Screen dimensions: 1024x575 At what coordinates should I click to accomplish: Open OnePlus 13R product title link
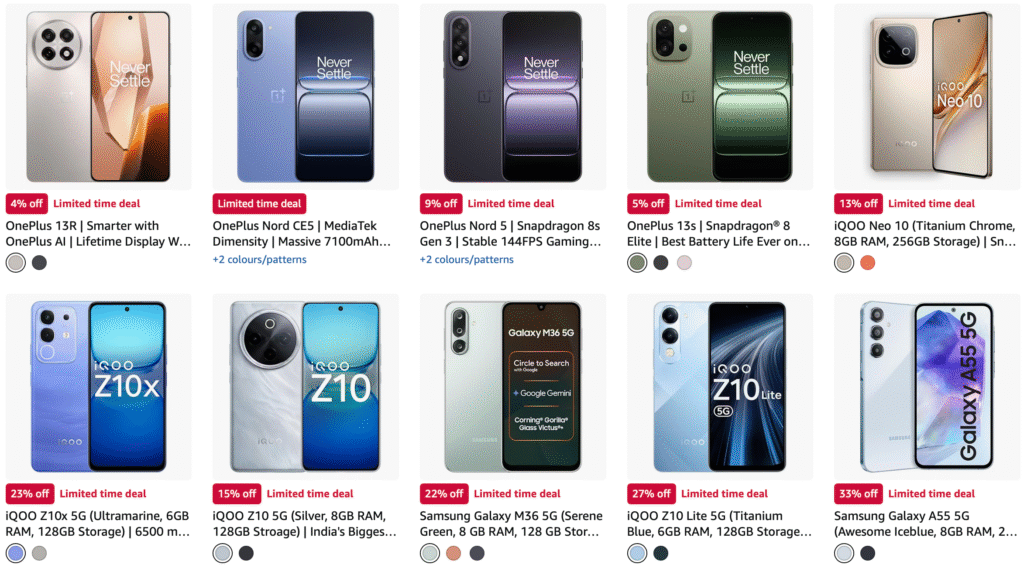(99, 233)
